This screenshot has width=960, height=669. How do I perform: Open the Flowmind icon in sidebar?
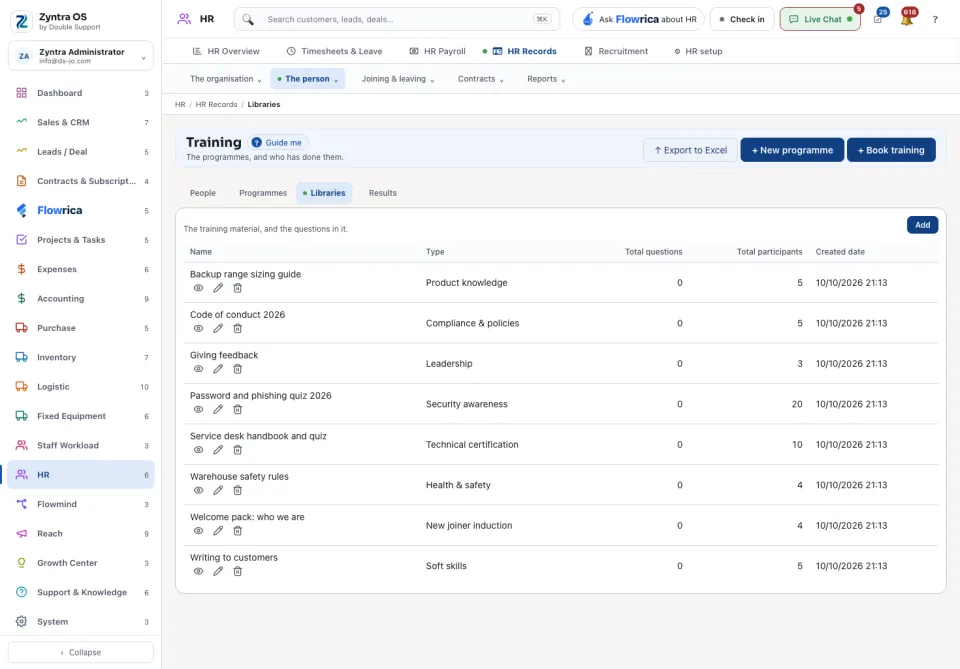(21, 504)
